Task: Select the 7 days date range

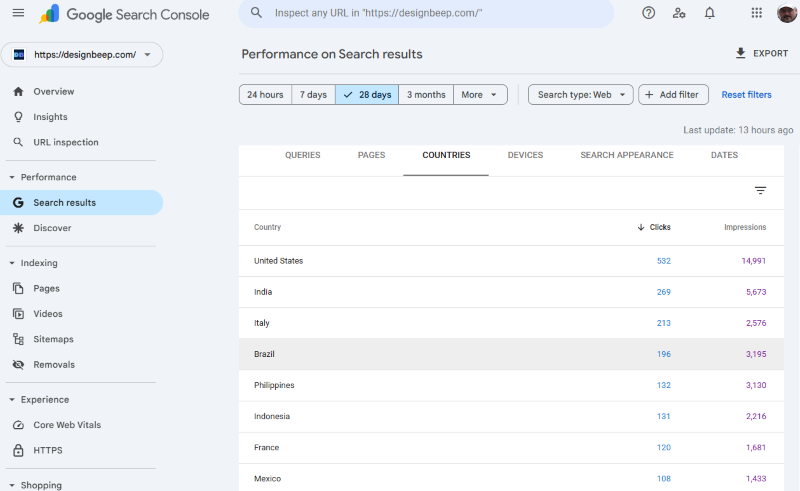Action: tap(313, 95)
